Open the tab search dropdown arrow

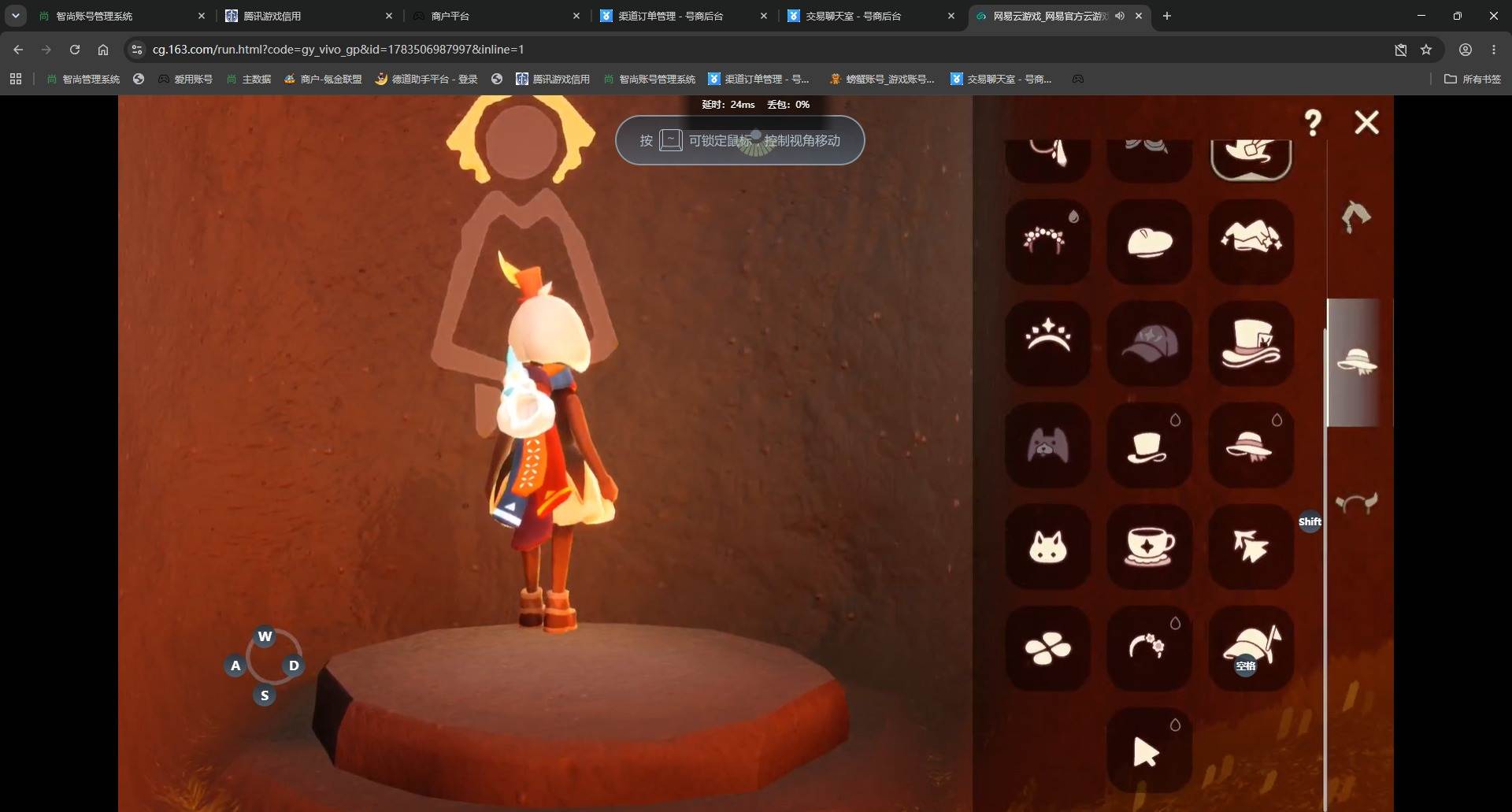point(16,16)
